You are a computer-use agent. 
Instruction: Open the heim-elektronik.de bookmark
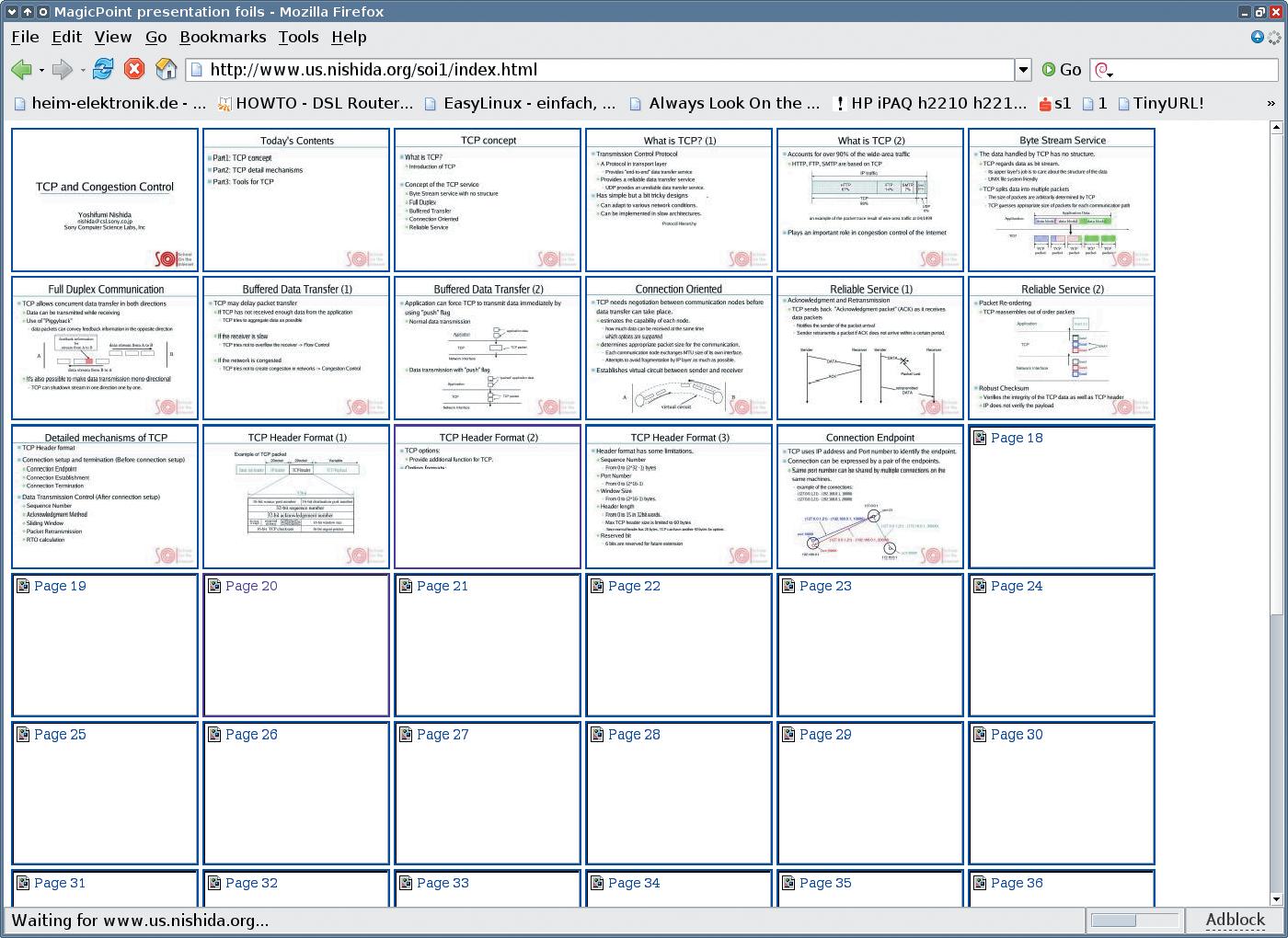109,103
